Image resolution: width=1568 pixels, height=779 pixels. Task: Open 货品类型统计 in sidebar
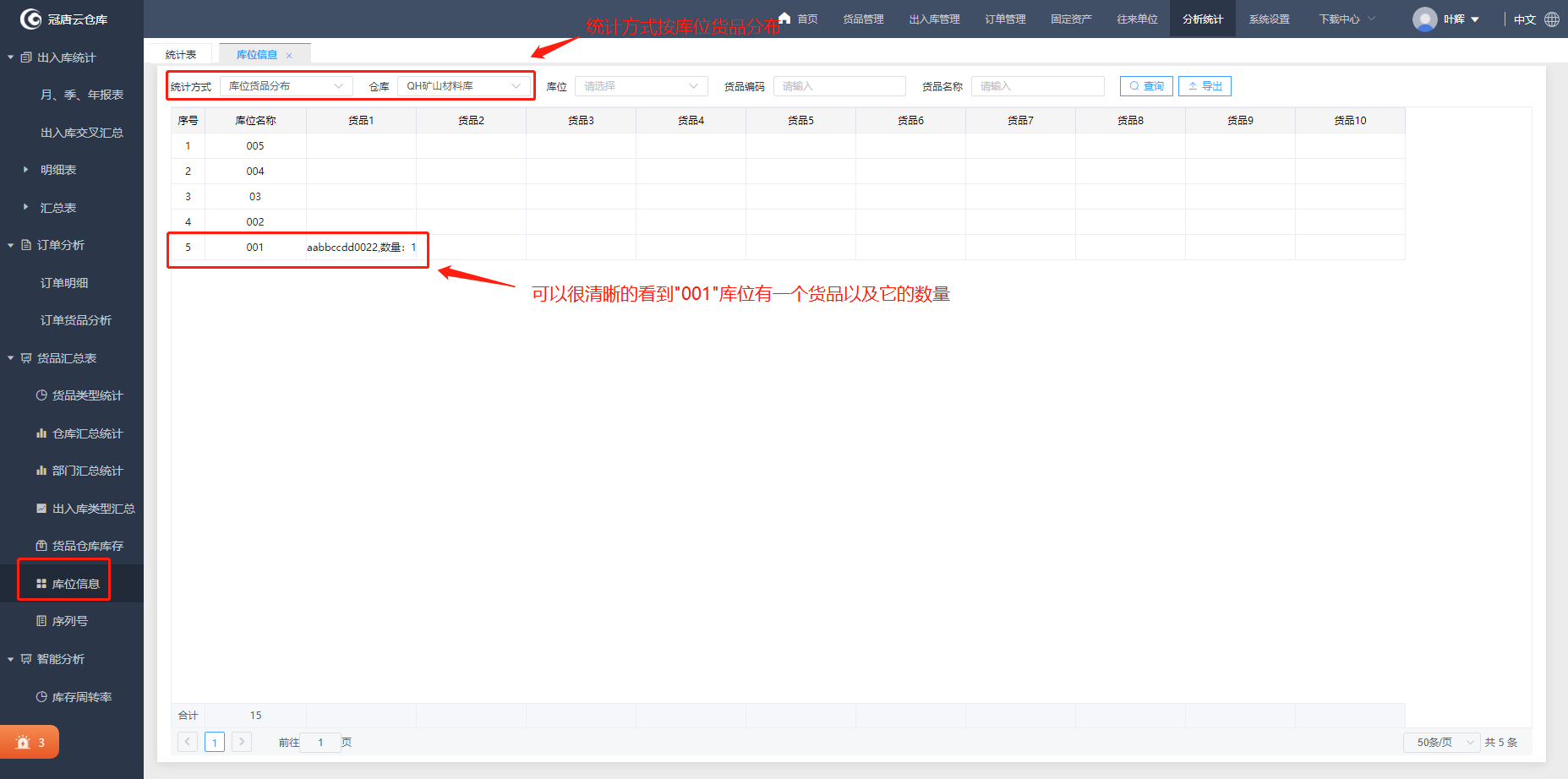click(x=79, y=395)
